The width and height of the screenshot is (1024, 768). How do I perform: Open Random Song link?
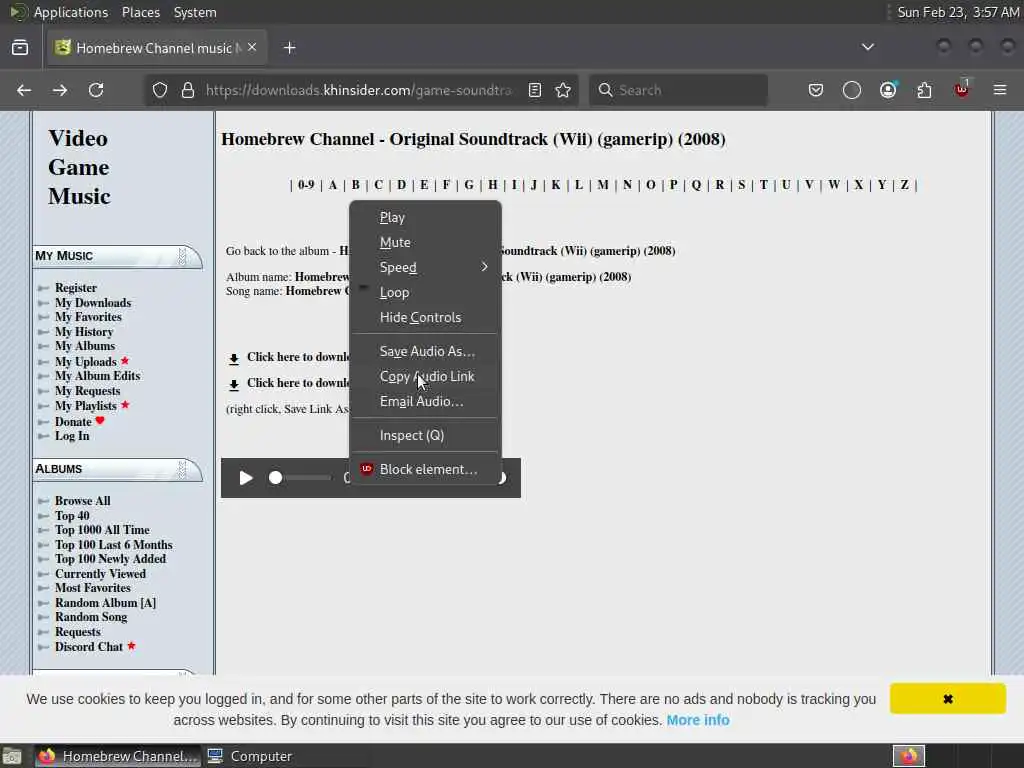[91, 616]
